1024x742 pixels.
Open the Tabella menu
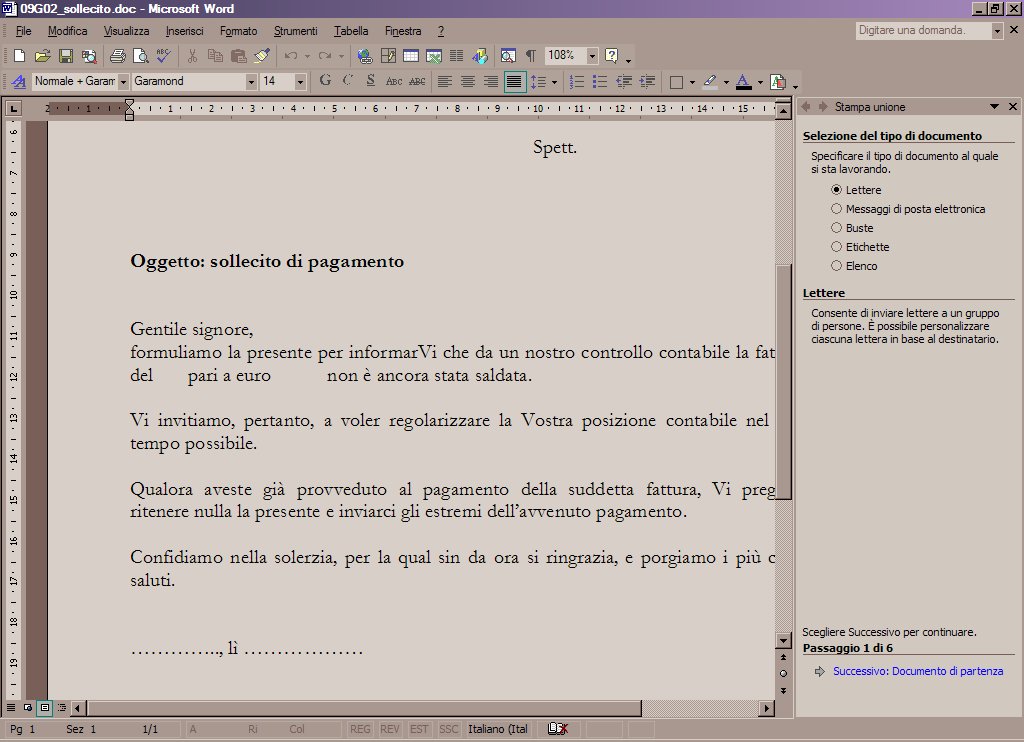(x=351, y=31)
